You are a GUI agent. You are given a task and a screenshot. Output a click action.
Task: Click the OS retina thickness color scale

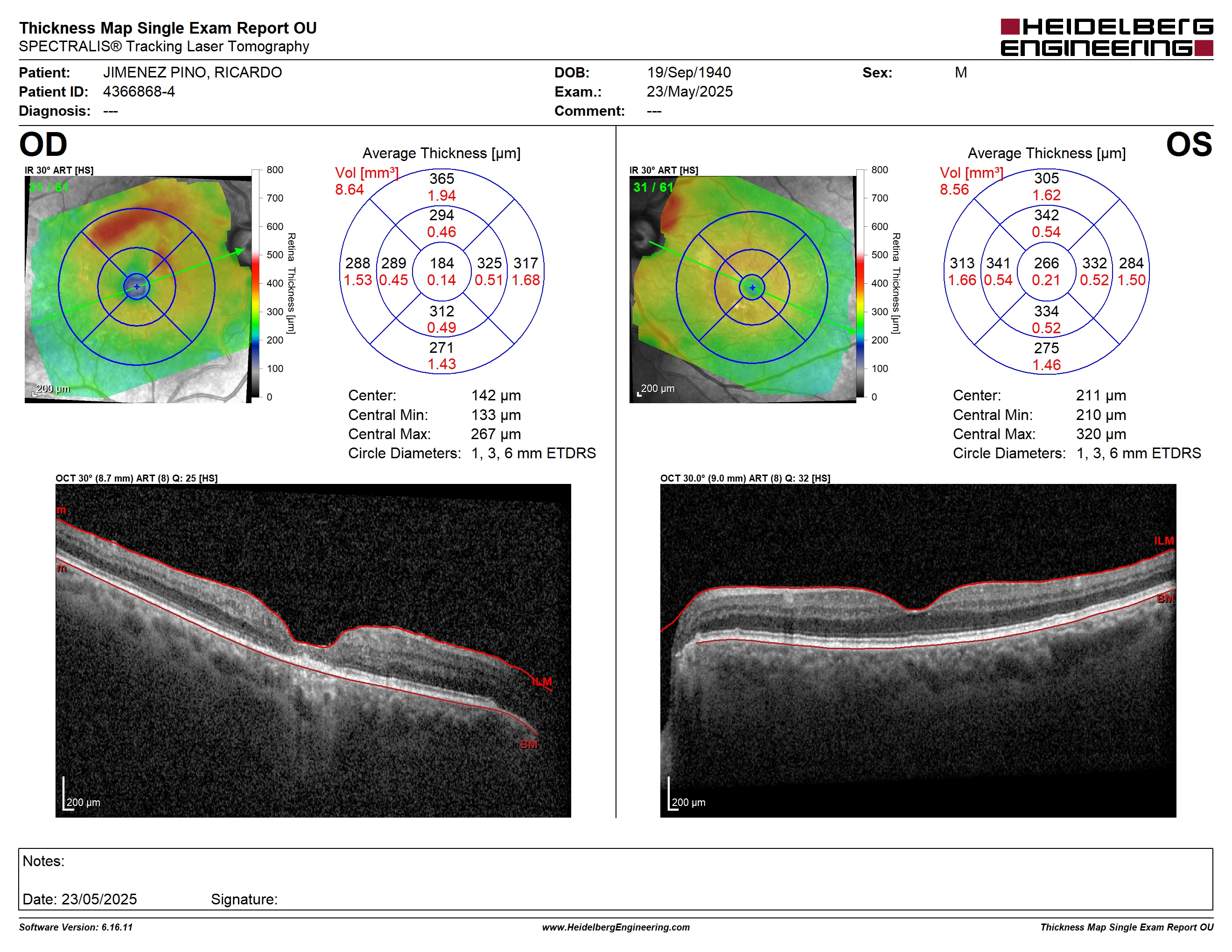(x=860, y=283)
